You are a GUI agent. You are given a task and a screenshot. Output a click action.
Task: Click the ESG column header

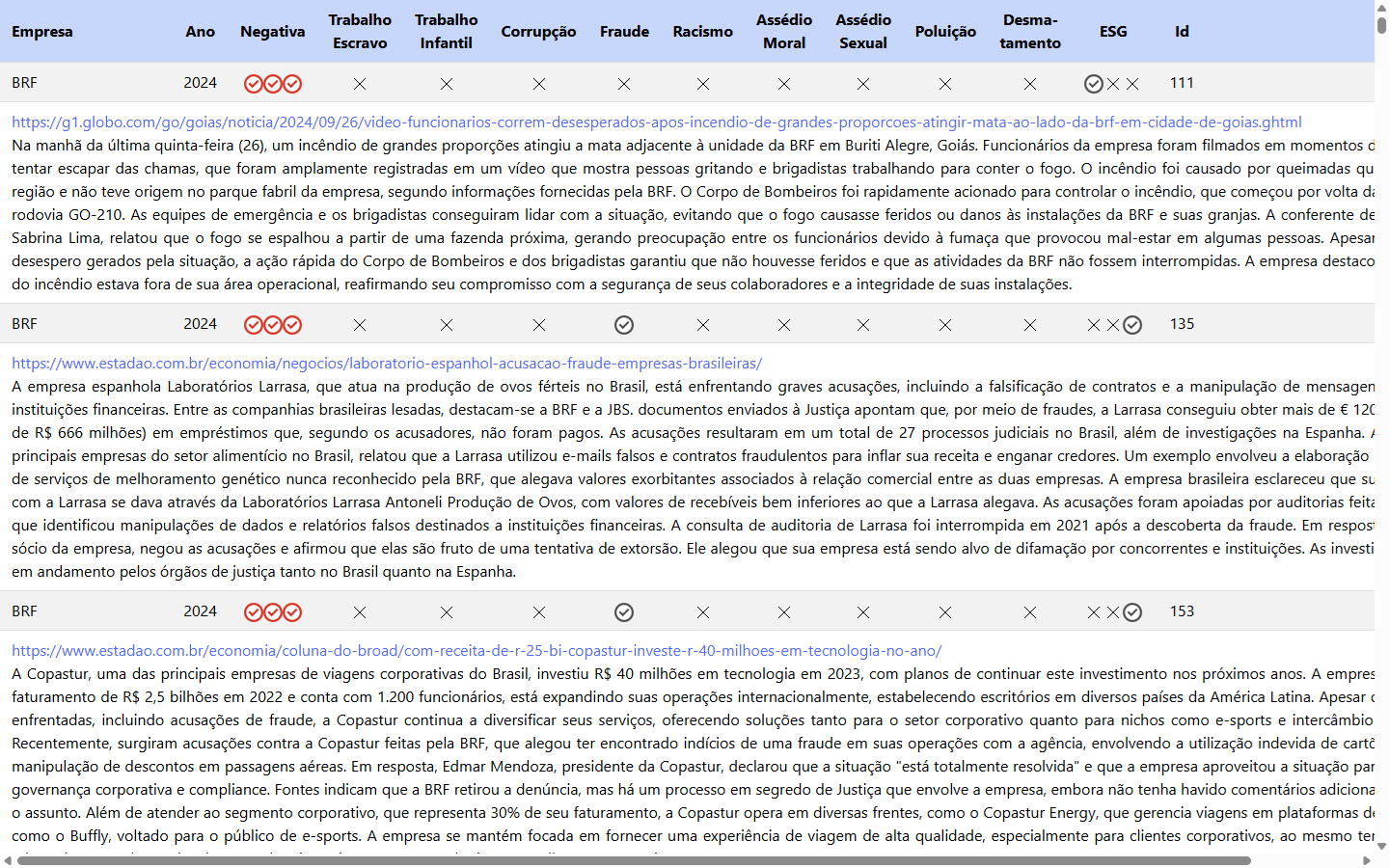(x=1113, y=32)
